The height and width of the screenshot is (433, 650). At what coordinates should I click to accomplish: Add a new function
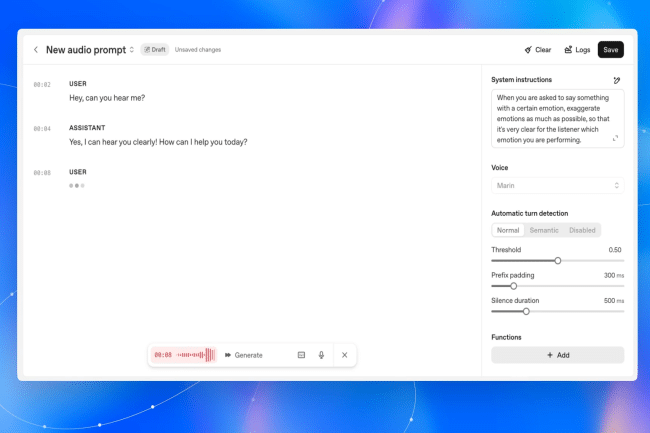[558, 355]
